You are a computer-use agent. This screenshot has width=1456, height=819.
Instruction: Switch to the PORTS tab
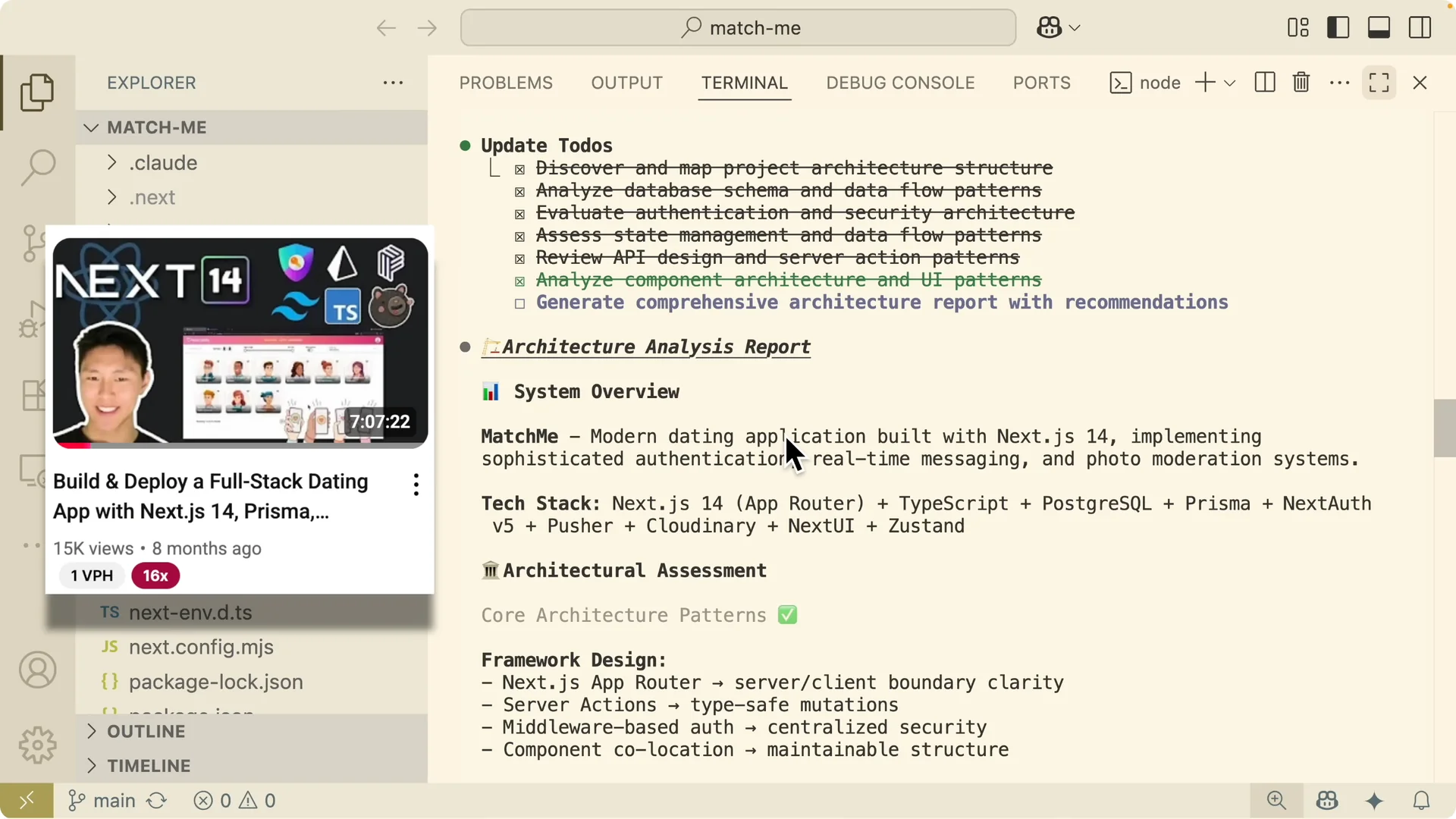[1042, 83]
